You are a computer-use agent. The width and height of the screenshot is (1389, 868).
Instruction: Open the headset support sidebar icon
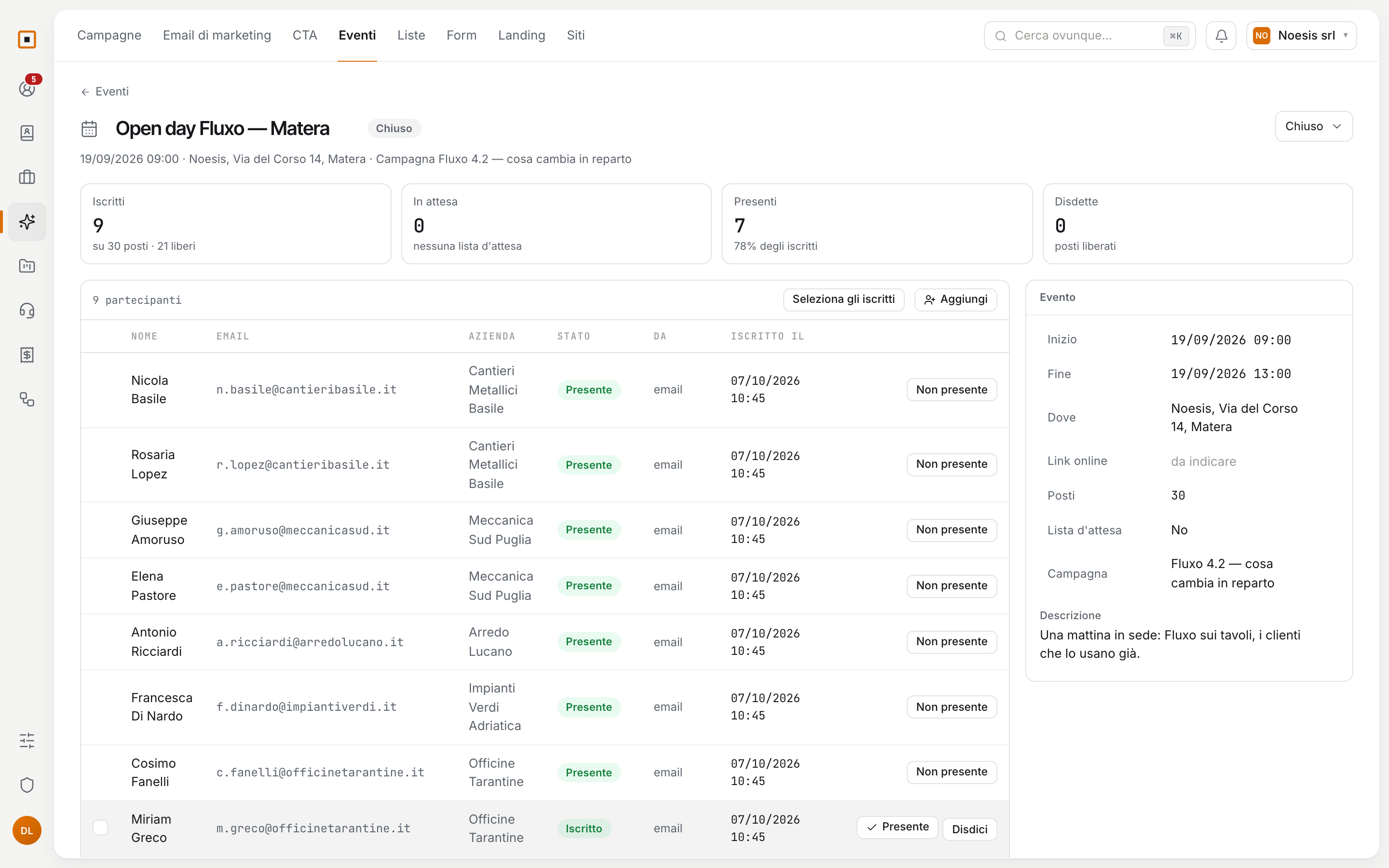pyautogui.click(x=27, y=311)
